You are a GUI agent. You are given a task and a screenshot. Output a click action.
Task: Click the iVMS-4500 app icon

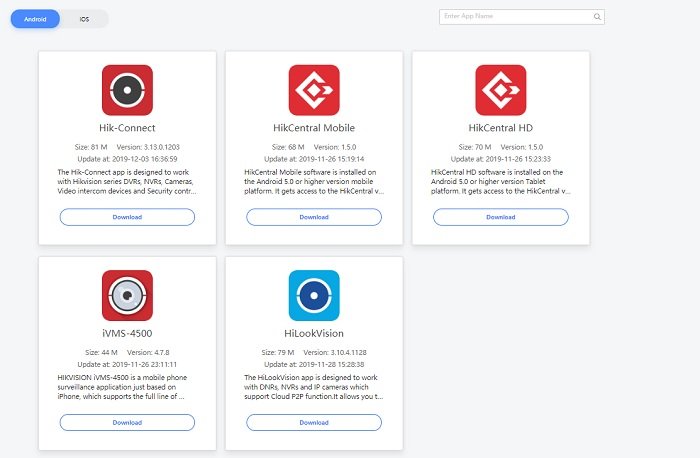127,296
